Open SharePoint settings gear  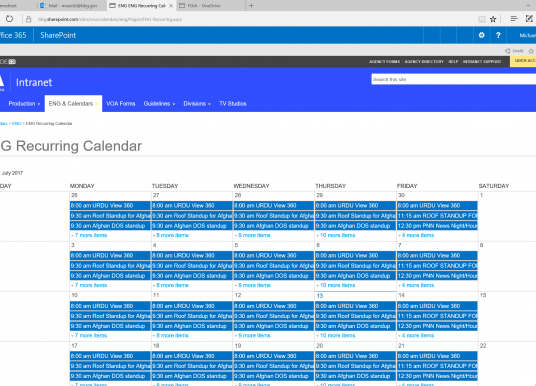(x=482, y=35)
